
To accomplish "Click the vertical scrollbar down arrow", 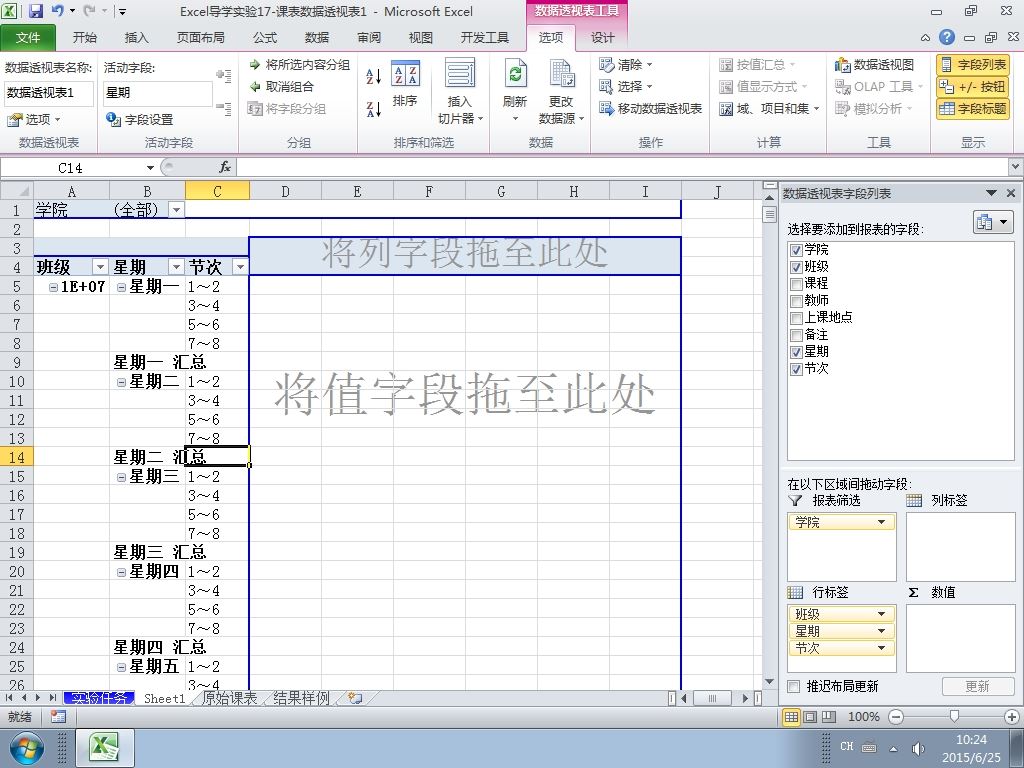I will pyautogui.click(x=769, y=682).
